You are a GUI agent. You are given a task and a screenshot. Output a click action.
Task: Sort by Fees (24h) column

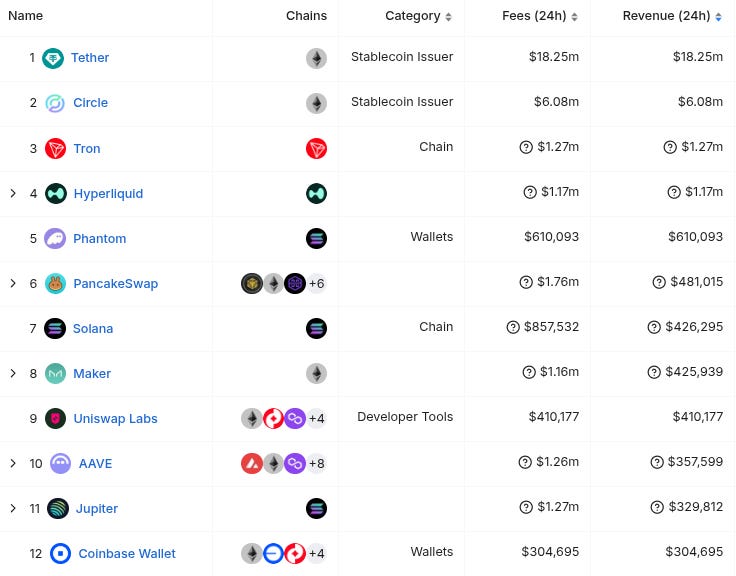pos(540,16)
